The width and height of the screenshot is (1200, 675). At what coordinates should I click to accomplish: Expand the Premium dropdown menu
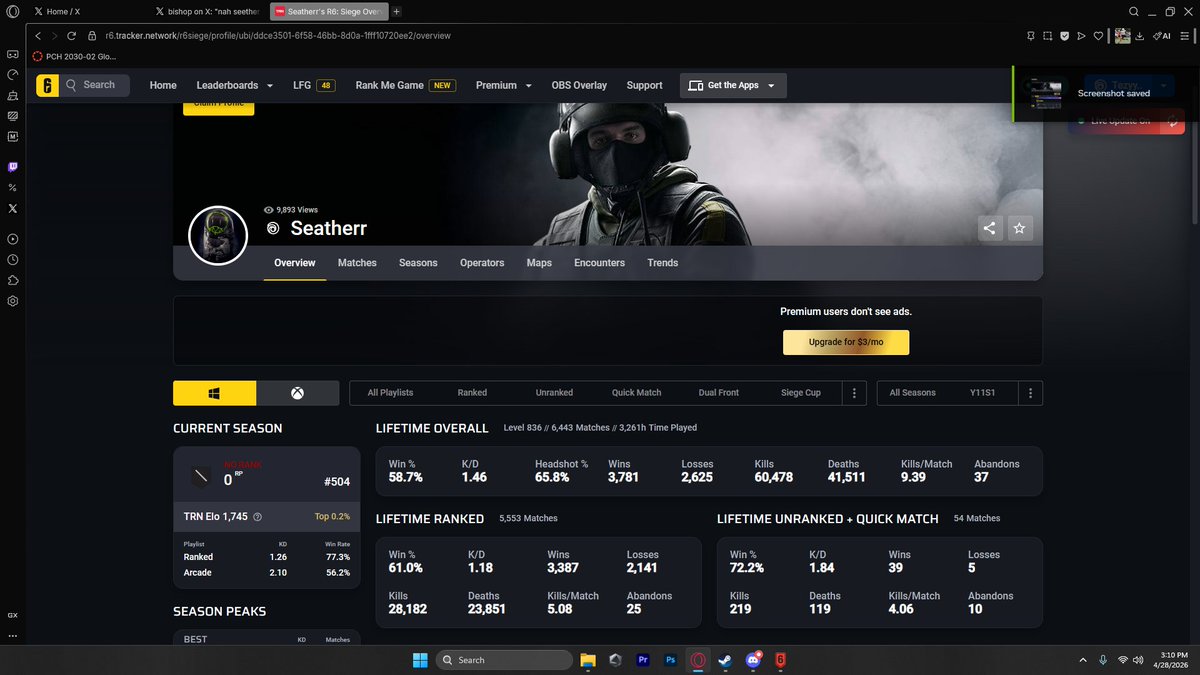click(x=503, y=85)
